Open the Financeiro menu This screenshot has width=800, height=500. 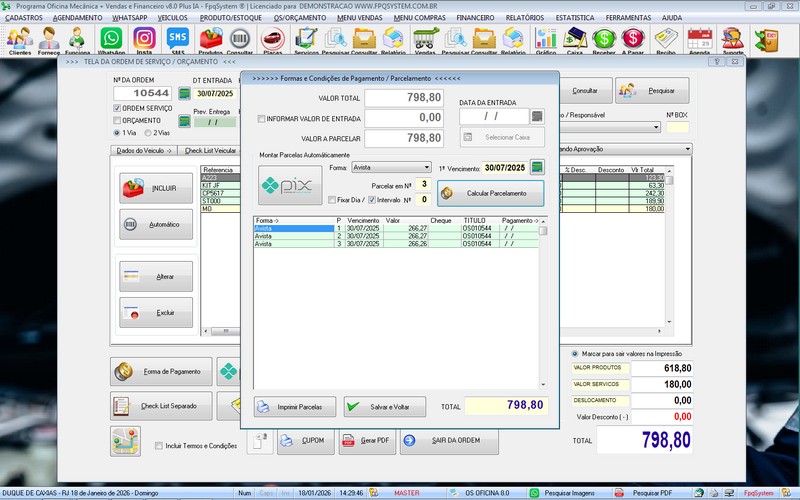click(474, 18)
